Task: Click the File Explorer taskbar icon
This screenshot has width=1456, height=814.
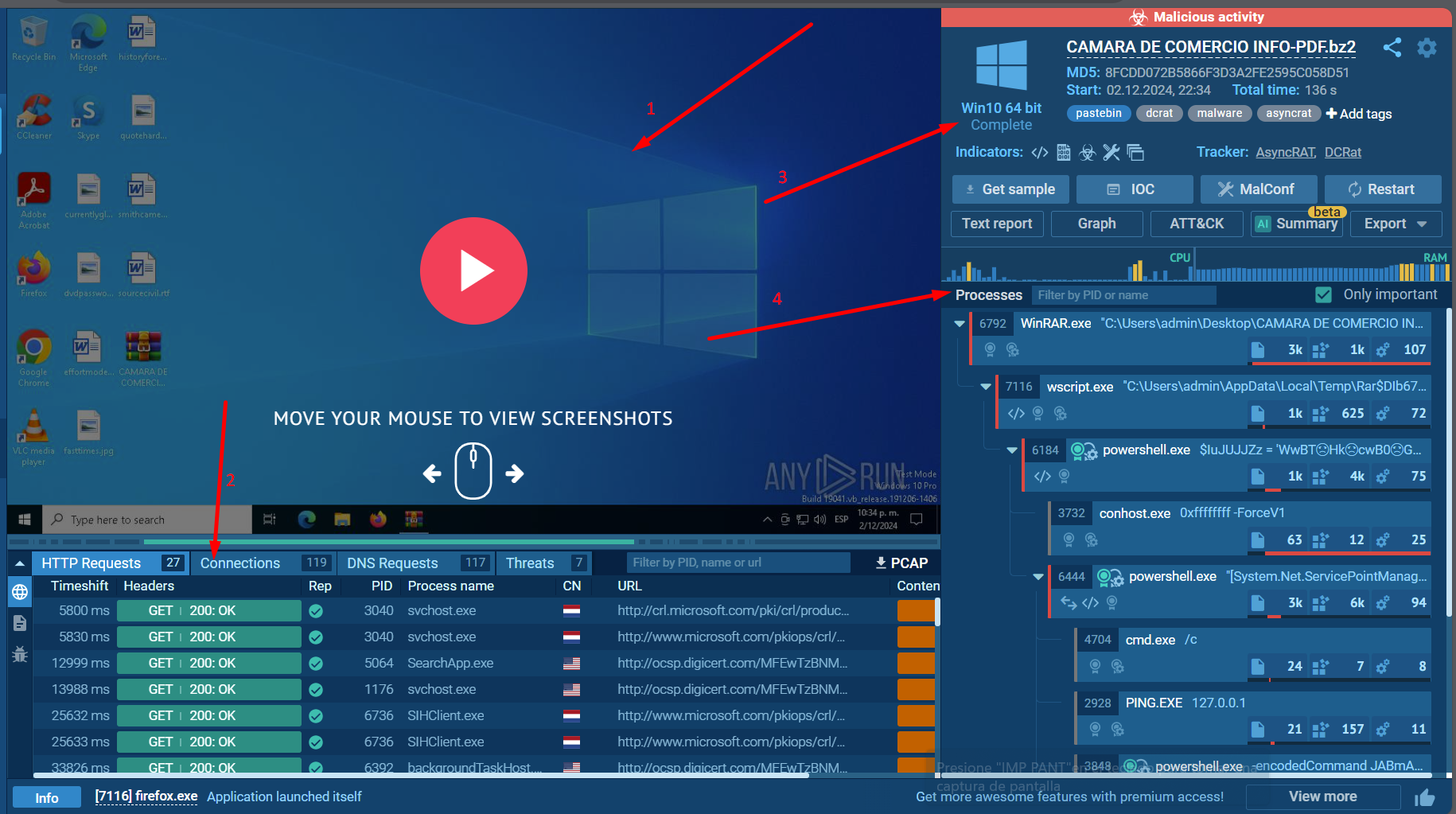Action: (x=342, y=520)
